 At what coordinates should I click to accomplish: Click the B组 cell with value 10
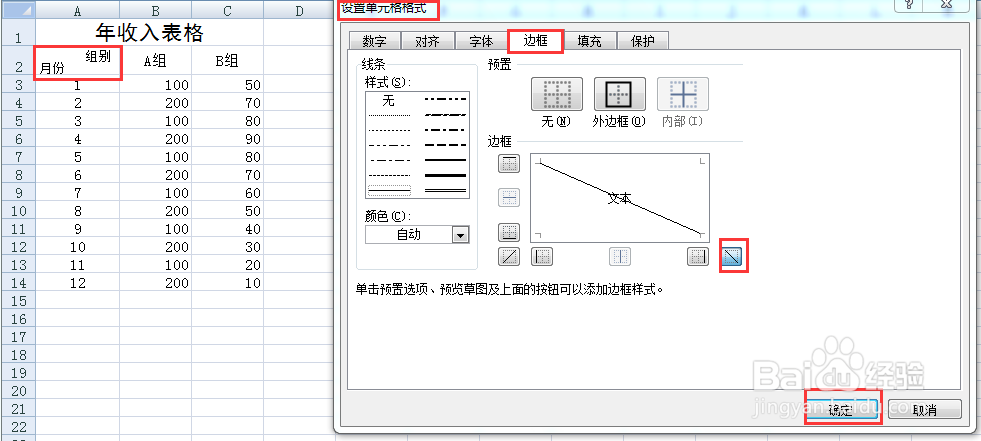click(x=228, y=283)
